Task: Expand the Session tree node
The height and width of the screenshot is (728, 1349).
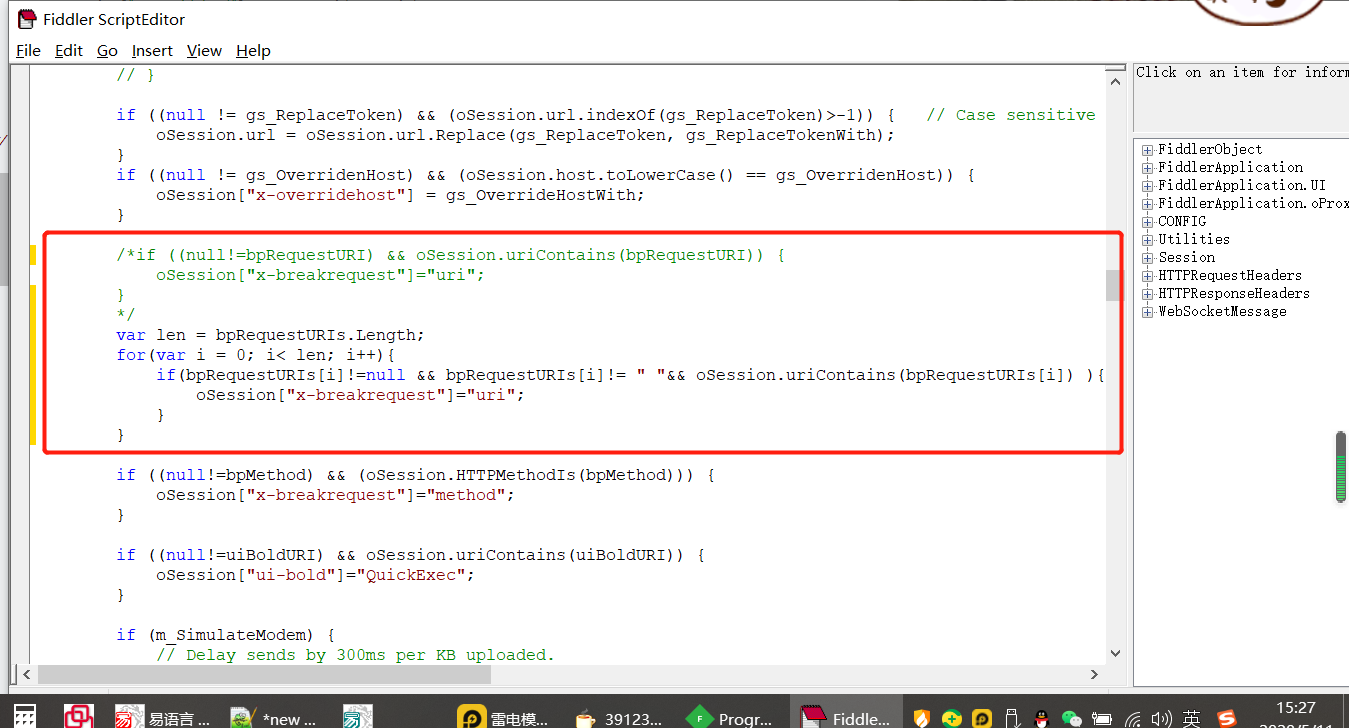Action: click(1146, 257)
